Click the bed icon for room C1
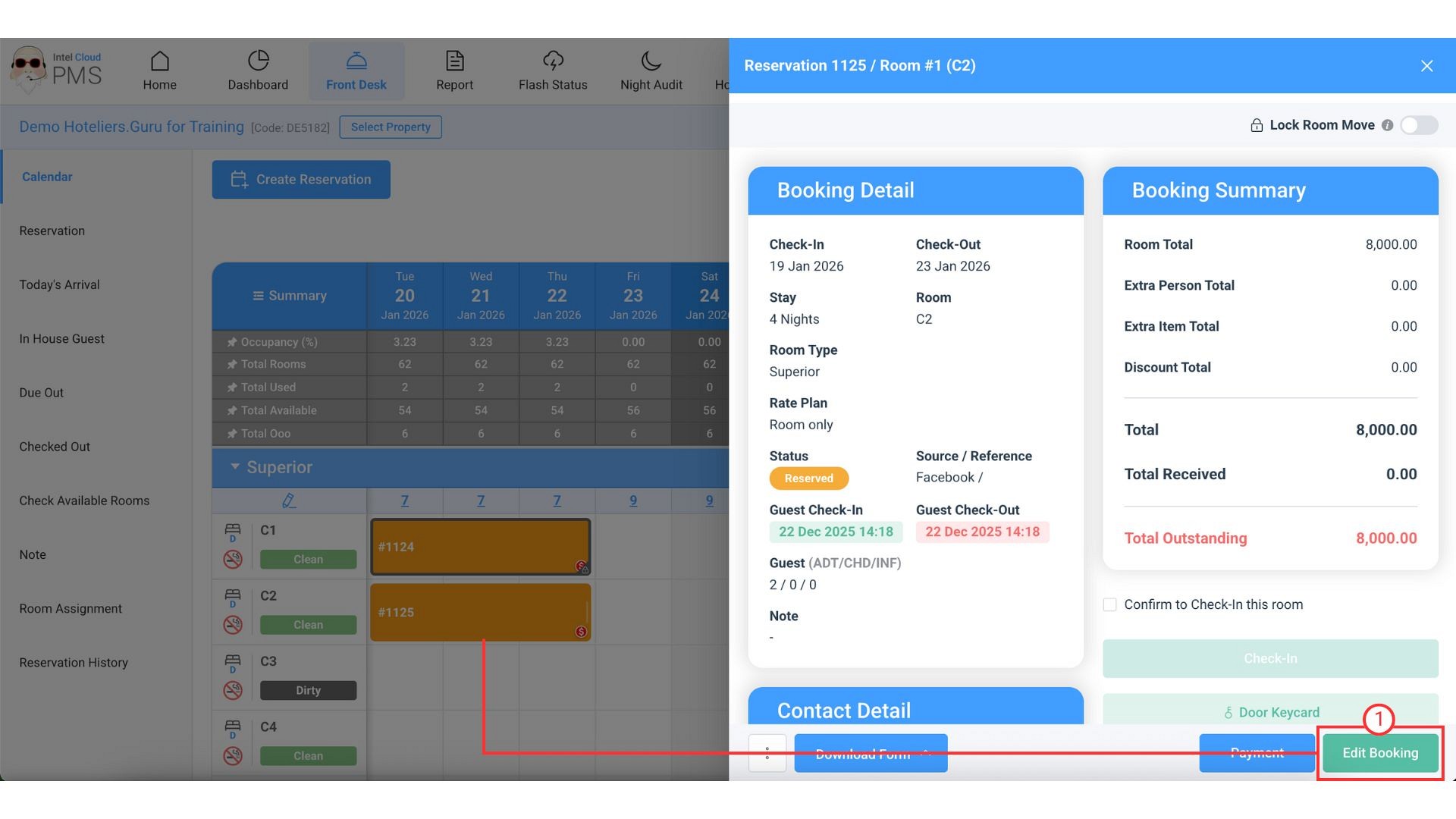The width and height of the screenshot is (1456, 819). (x=233, y=529)
